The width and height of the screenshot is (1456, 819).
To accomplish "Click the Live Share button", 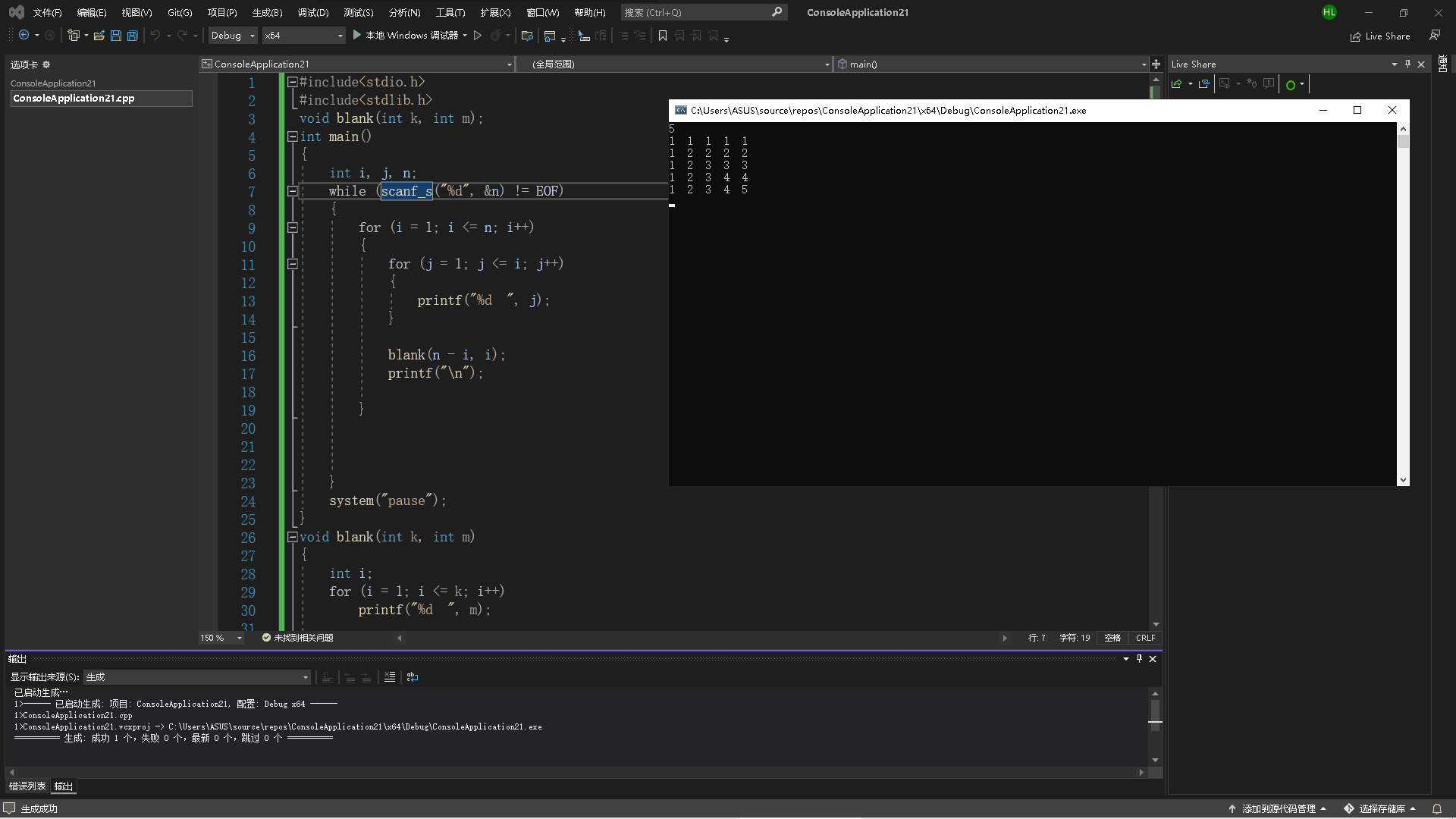I will pos(1380,36).
